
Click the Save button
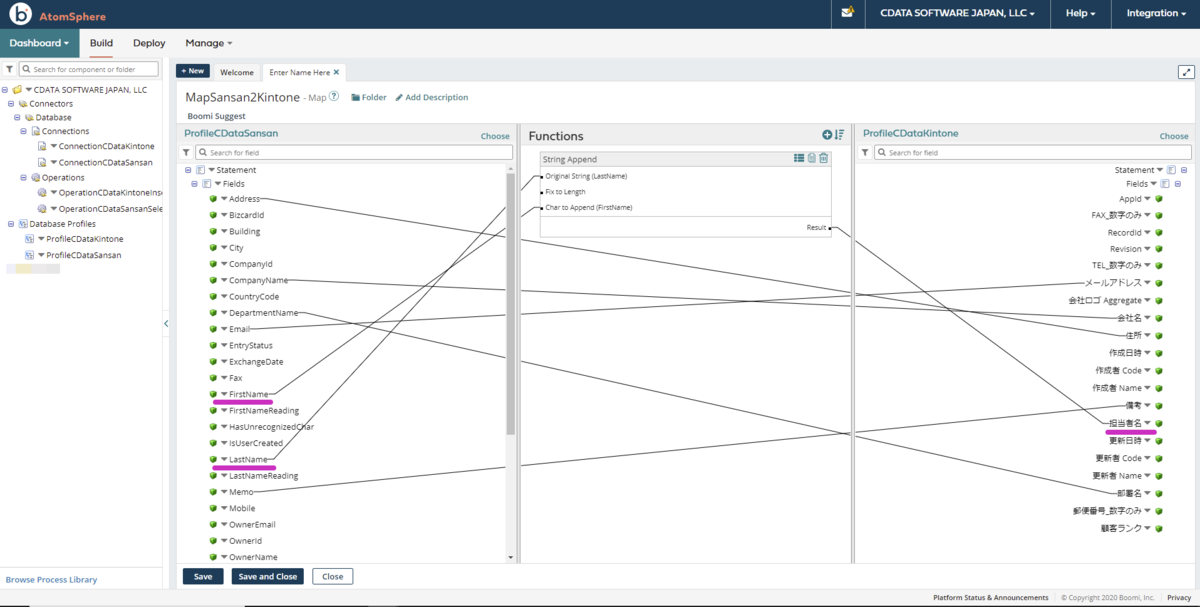(203, 576)
